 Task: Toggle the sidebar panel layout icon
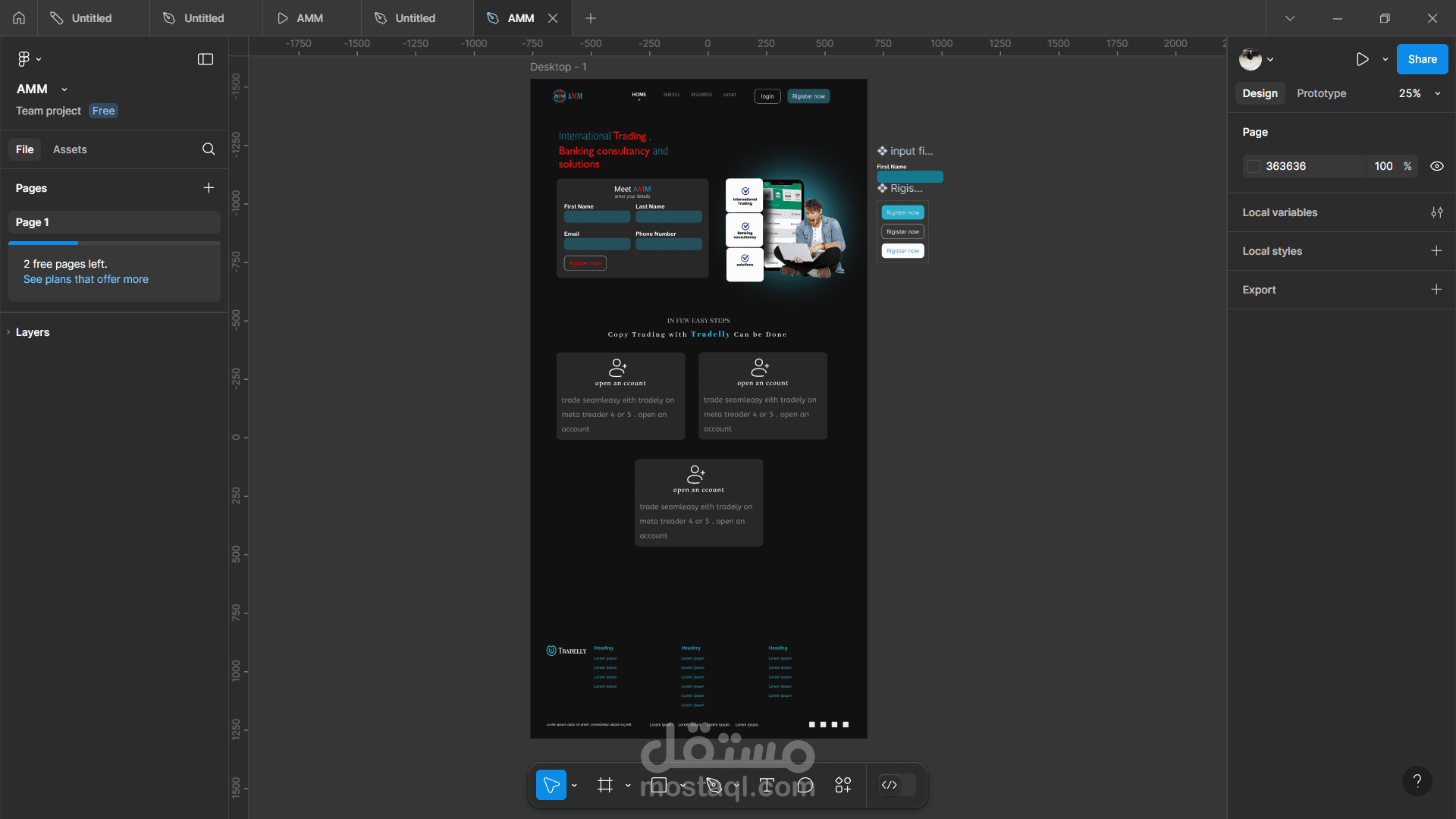point(206,59)
